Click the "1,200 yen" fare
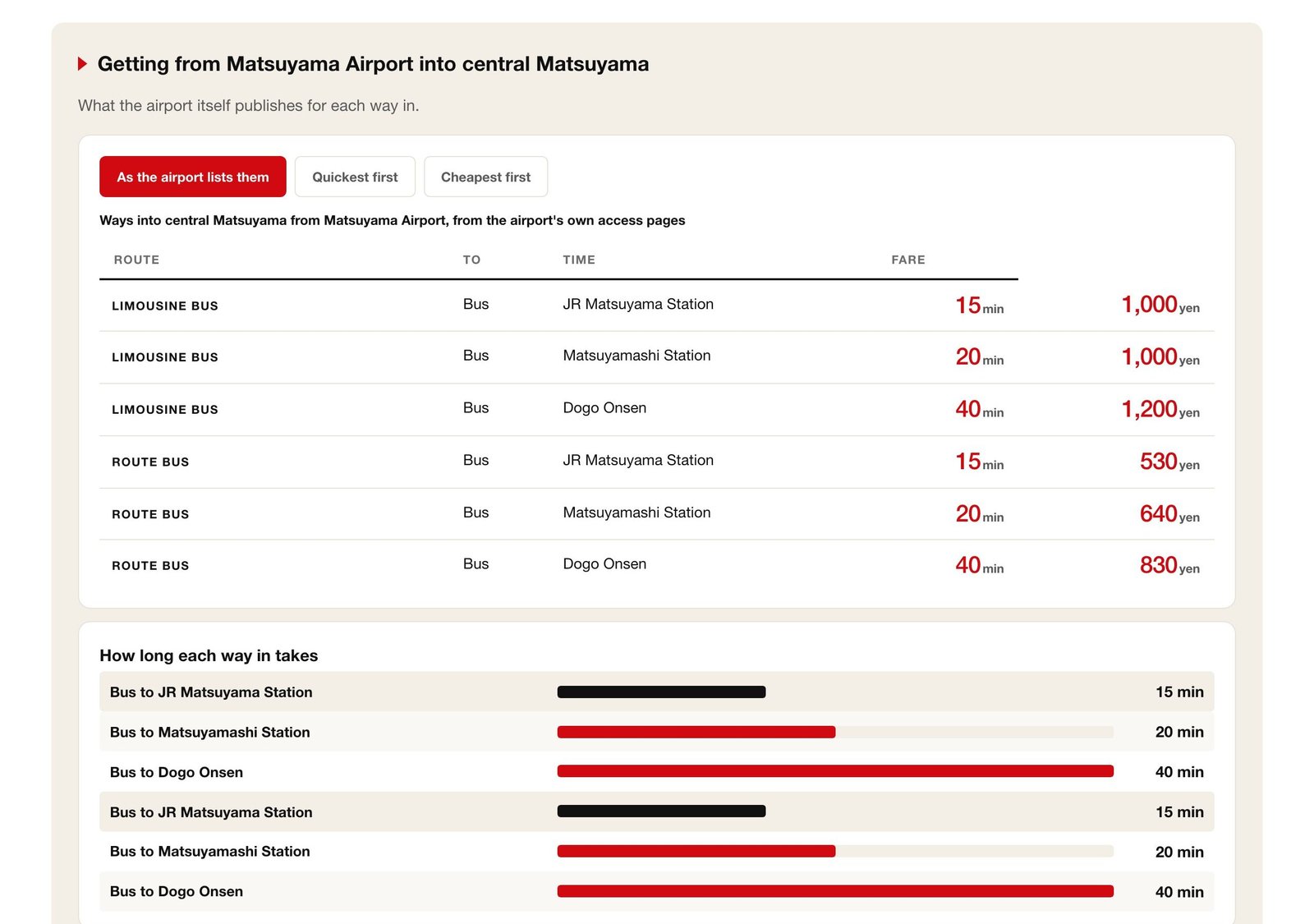The image size is (1314, 924). (1160, 409)
